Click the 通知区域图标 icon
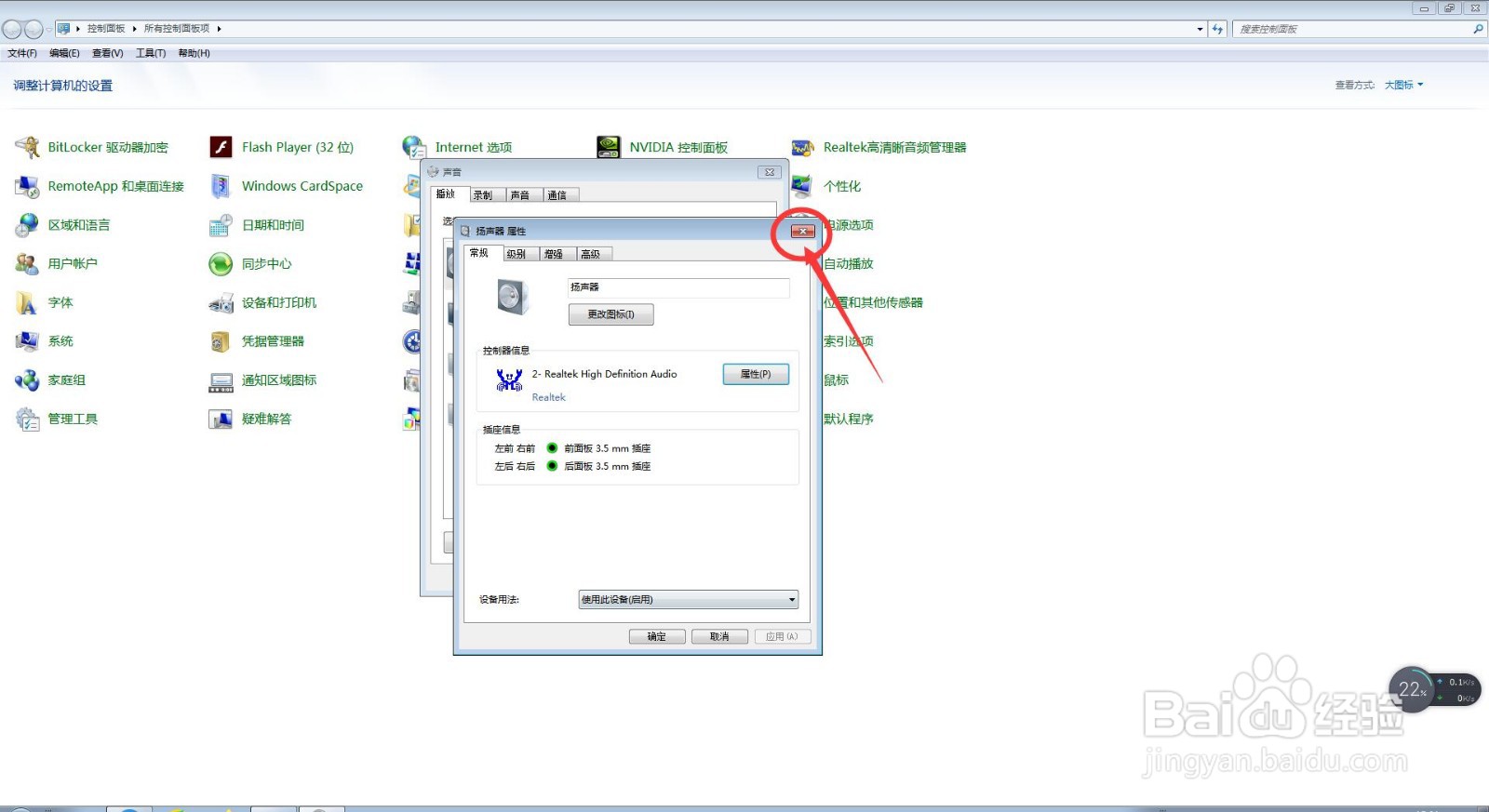Image resolution: width=1489 pixels, height=812 pixels. pyautogui.click(x=221, y=380)
